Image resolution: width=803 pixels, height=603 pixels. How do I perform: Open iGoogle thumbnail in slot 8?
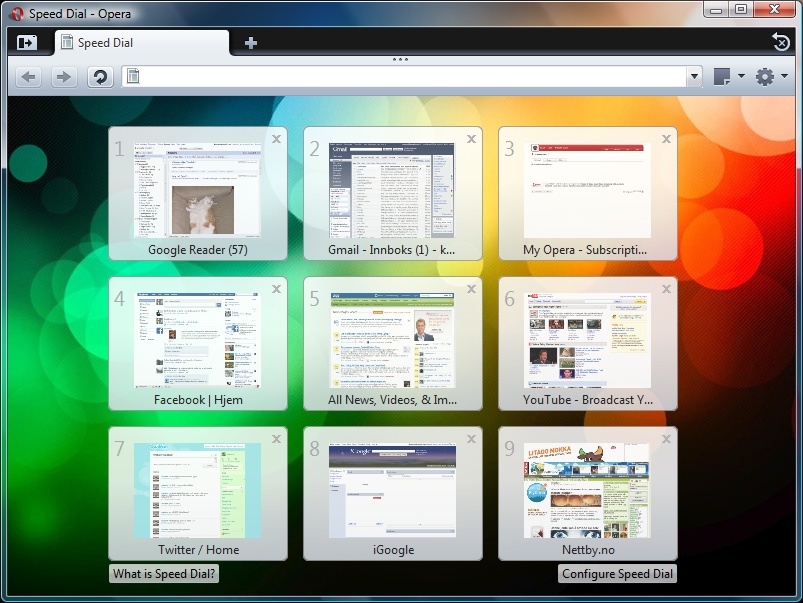click(392, 490)
